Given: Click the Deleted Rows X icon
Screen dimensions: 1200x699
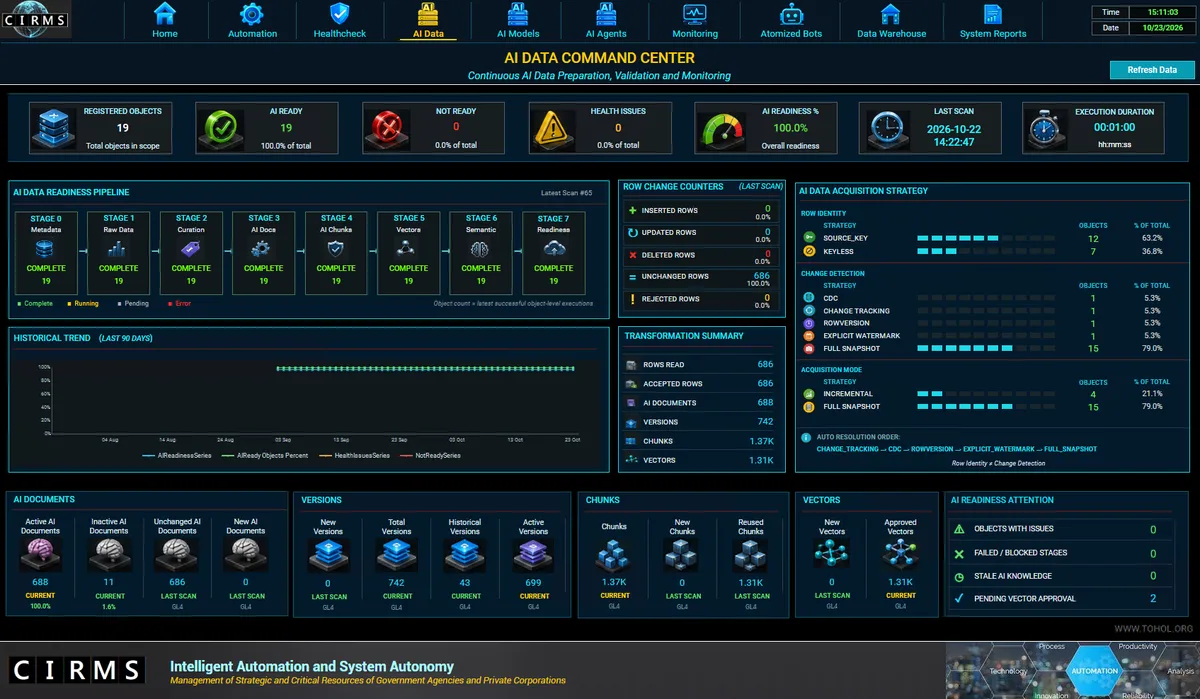Looking at the screenshot, I should click(632, 255).
